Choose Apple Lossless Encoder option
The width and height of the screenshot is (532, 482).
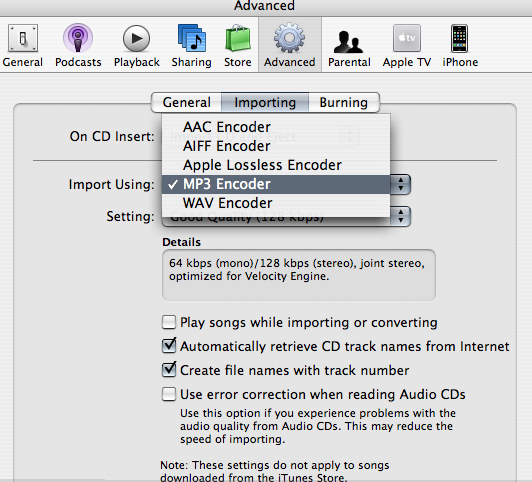[276, 165]
